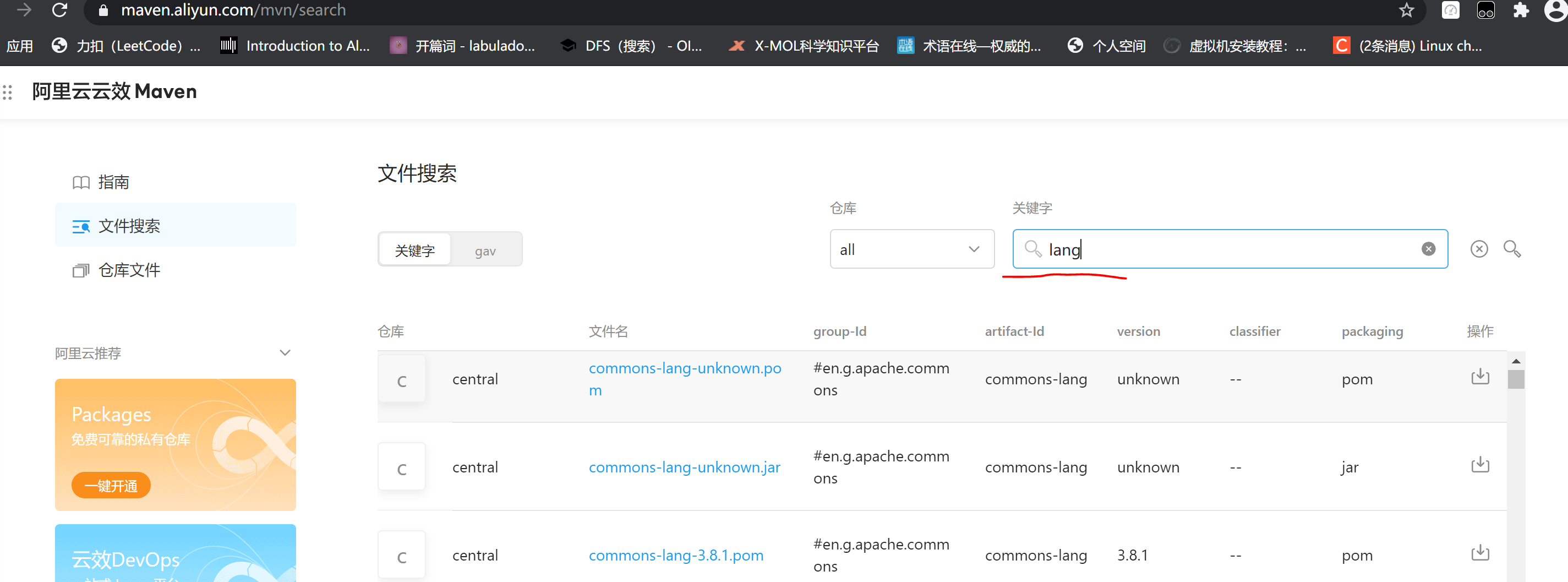
Task: Download commons-lang-unknown.pom file
Action: pyautogui.click(x=1480, y=377)
